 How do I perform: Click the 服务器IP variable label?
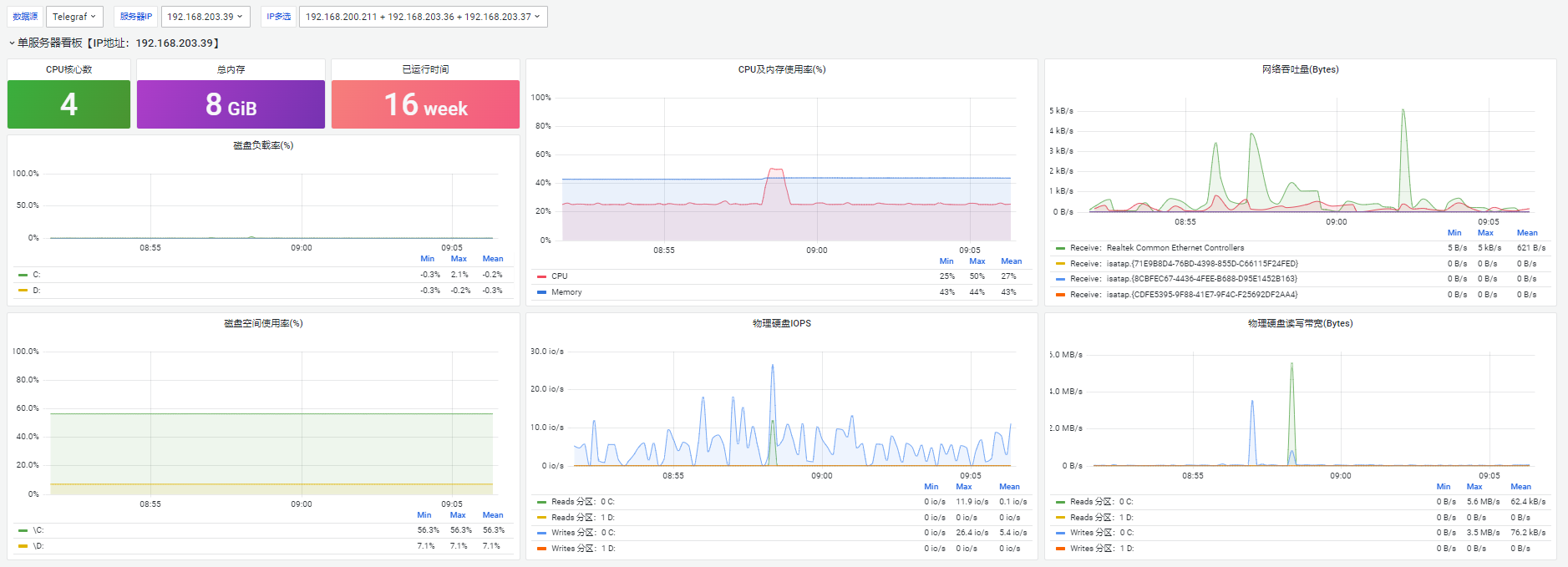pos(135,17)
